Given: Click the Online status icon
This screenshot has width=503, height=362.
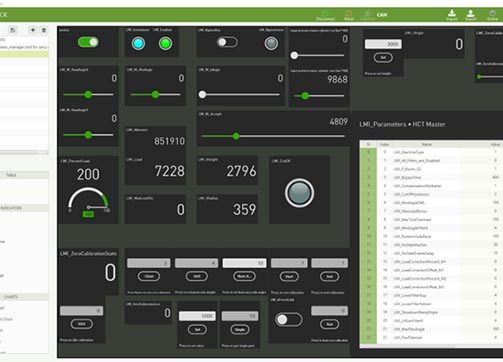Looking at the screenshot, I should [492, 15].
